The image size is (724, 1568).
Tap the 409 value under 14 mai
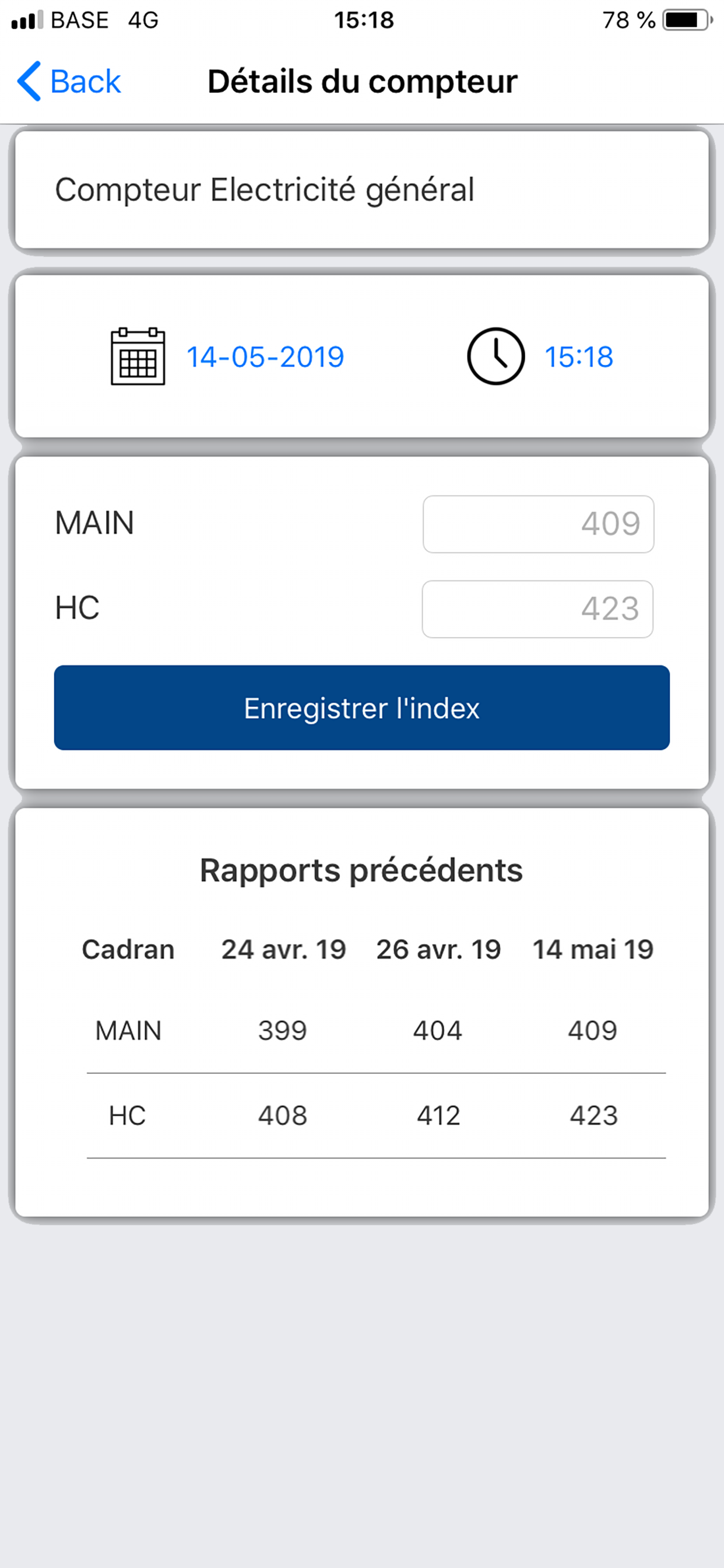coord(593,1031)
